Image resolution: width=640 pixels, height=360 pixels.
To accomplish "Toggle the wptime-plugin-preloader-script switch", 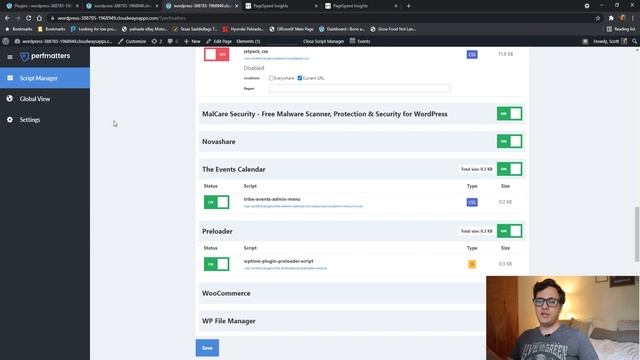I will coord(216,264).
